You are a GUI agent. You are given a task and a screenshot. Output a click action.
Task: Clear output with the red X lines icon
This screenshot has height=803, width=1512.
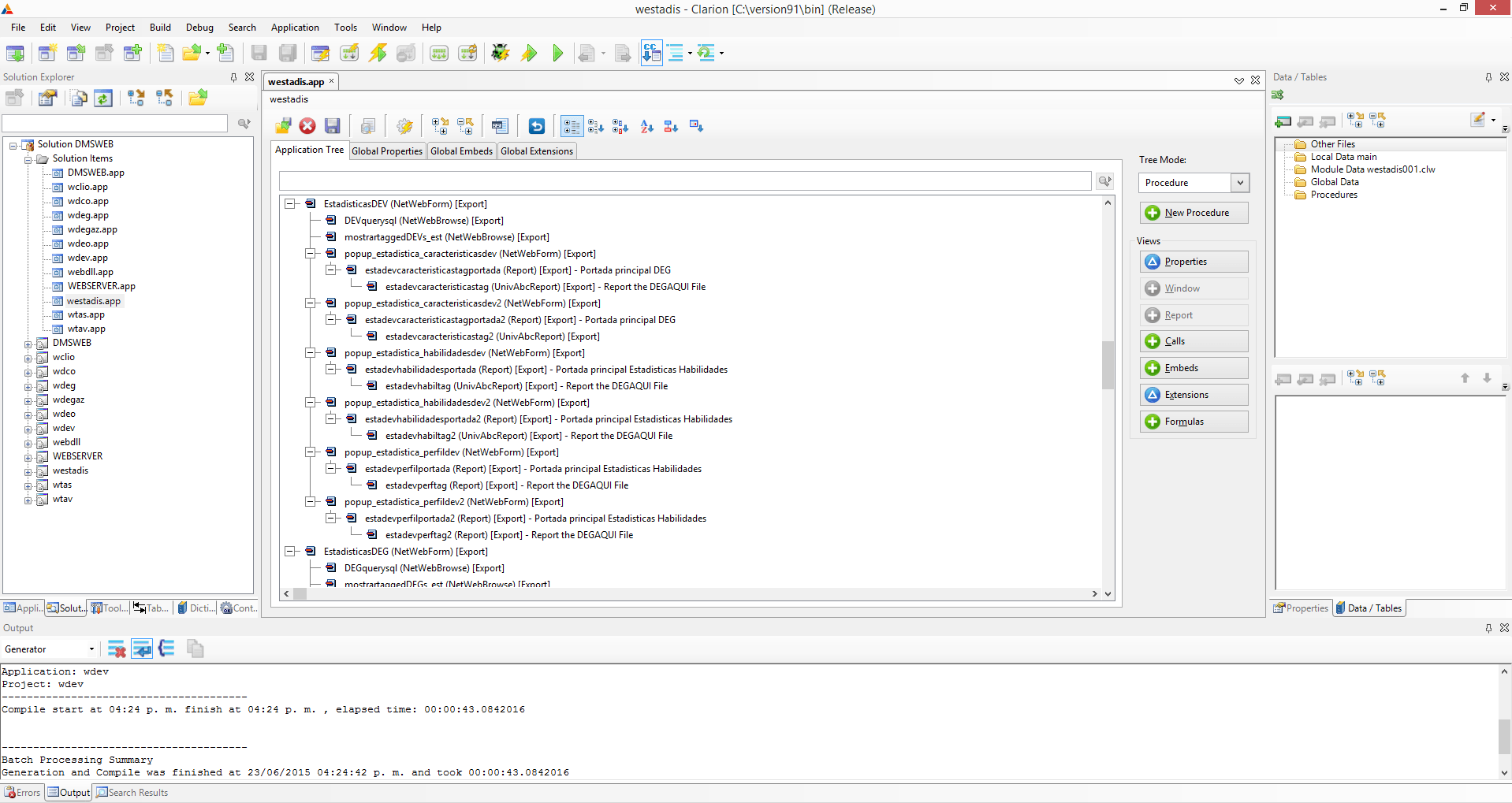[x=117, y=649]
